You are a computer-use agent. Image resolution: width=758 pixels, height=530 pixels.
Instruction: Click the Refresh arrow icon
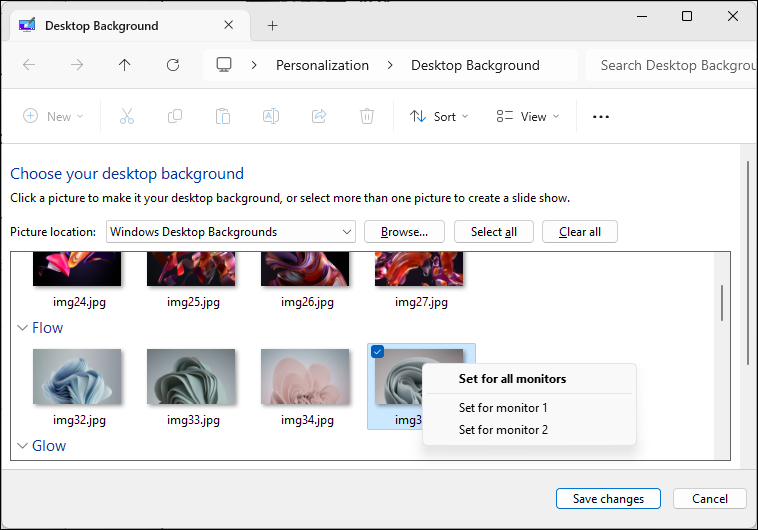coord(173,65)
